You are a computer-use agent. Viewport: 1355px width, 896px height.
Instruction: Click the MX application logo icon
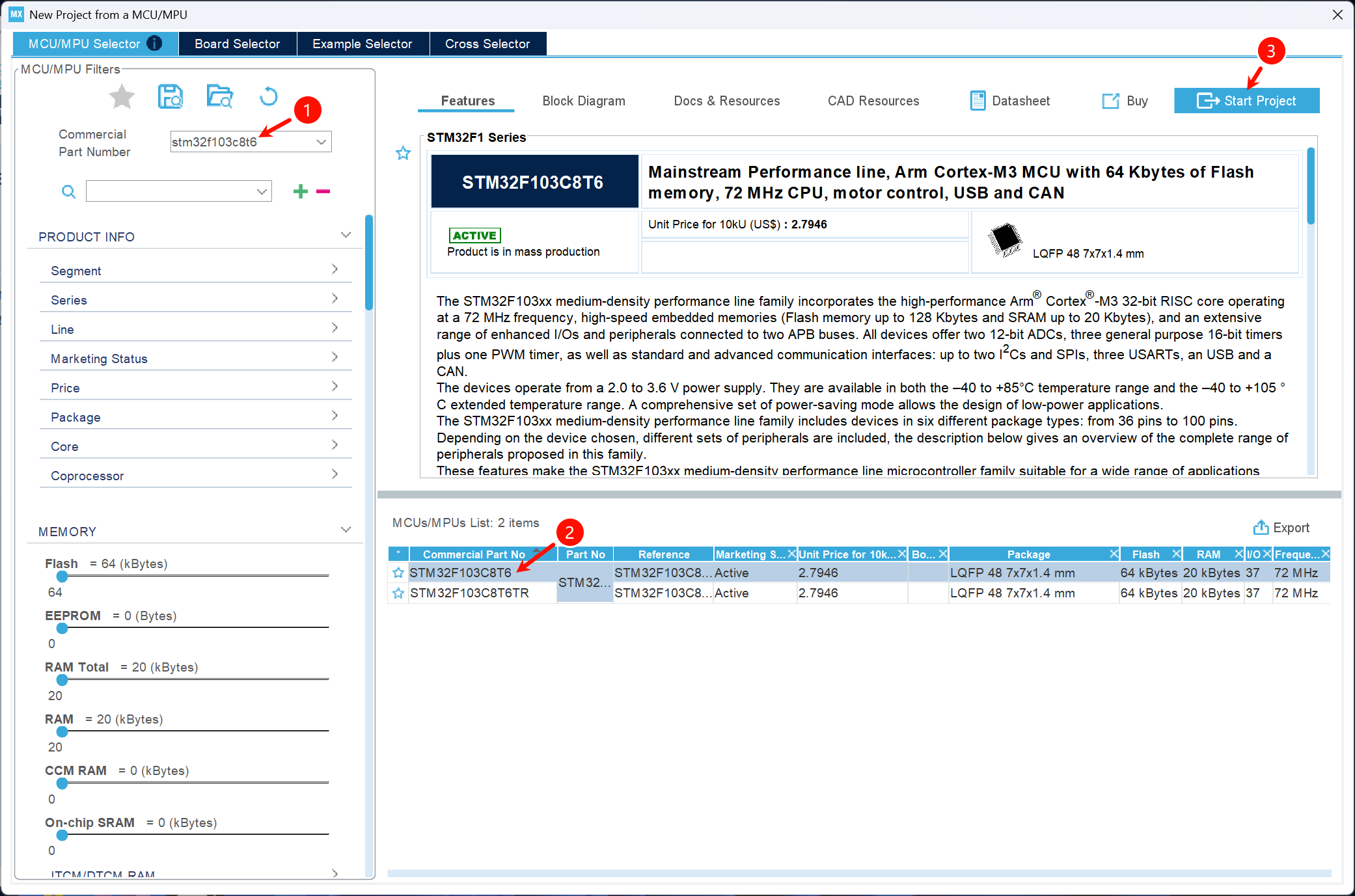coord(16,14)
